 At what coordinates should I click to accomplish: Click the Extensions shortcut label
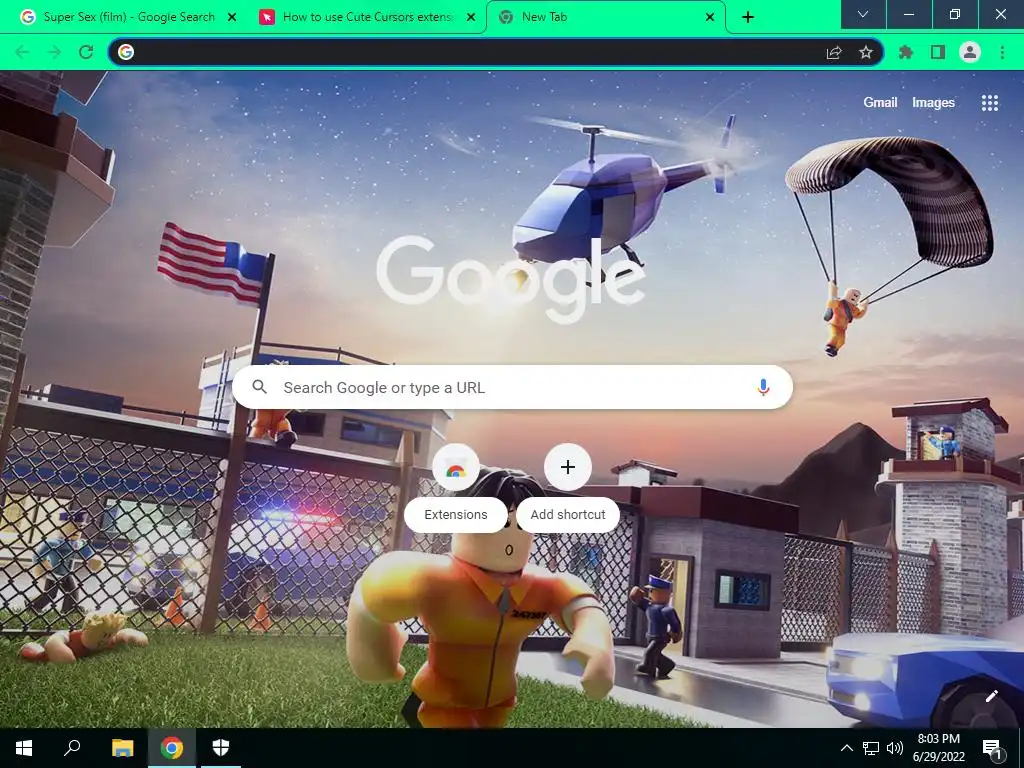tap(456, 515)
